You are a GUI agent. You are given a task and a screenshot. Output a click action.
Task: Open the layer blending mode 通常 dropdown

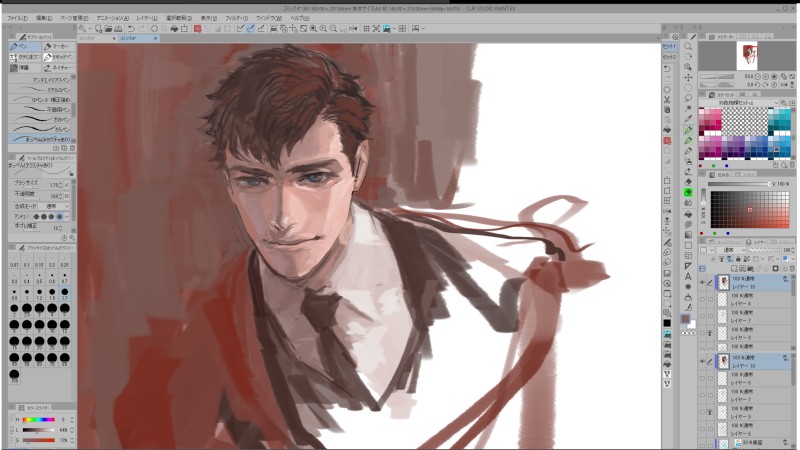[732, 250]
